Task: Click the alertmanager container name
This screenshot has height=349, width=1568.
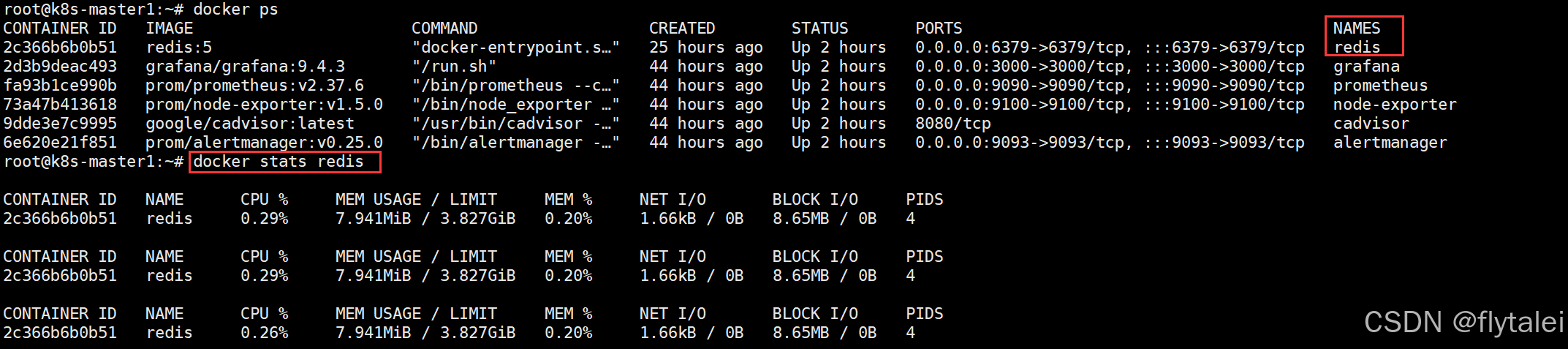Action: [x=1390, y=143]
